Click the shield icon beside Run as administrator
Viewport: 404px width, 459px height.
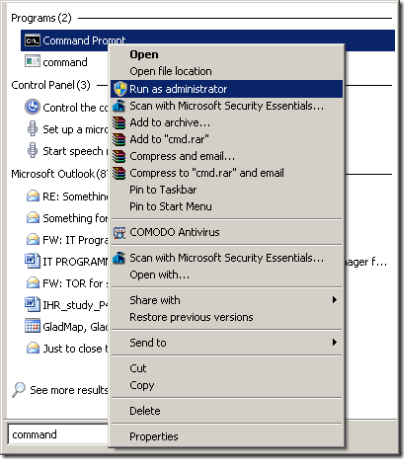(120, 89)
